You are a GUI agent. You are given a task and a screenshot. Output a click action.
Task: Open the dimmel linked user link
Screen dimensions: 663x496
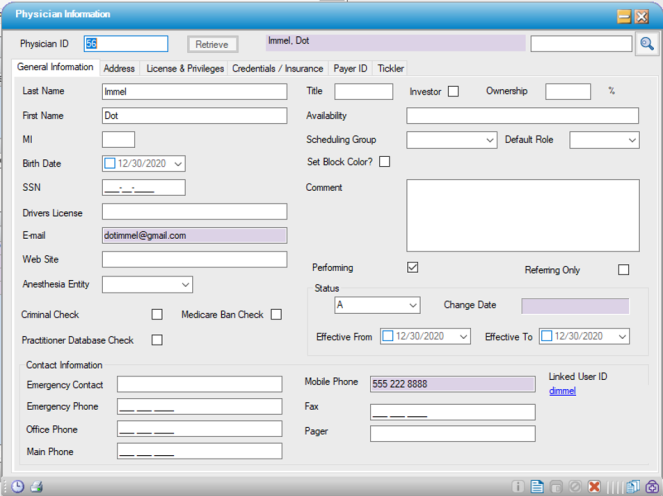click(x=562, y=391)
